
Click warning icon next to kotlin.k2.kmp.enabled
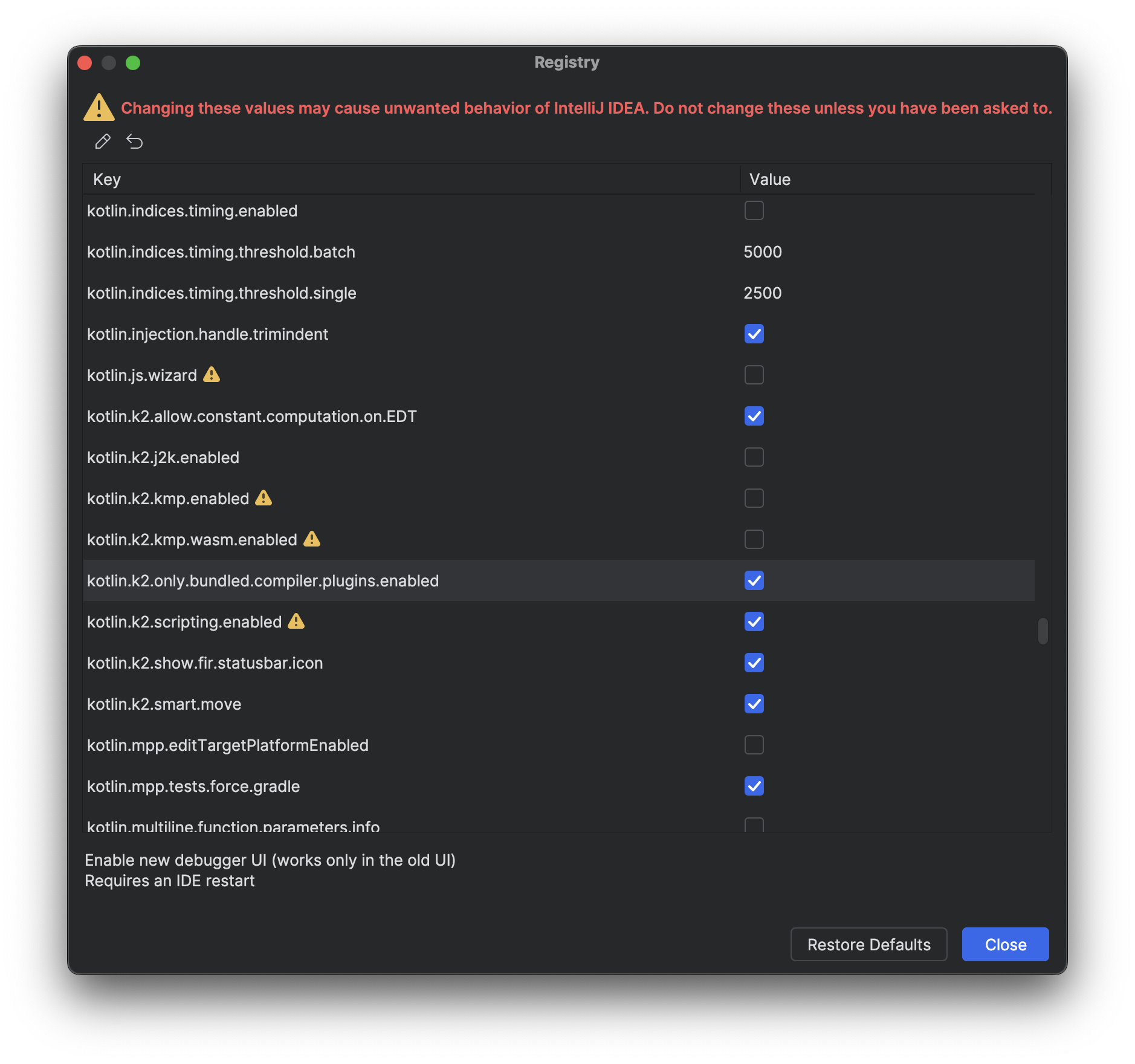[x=264, y=498]
